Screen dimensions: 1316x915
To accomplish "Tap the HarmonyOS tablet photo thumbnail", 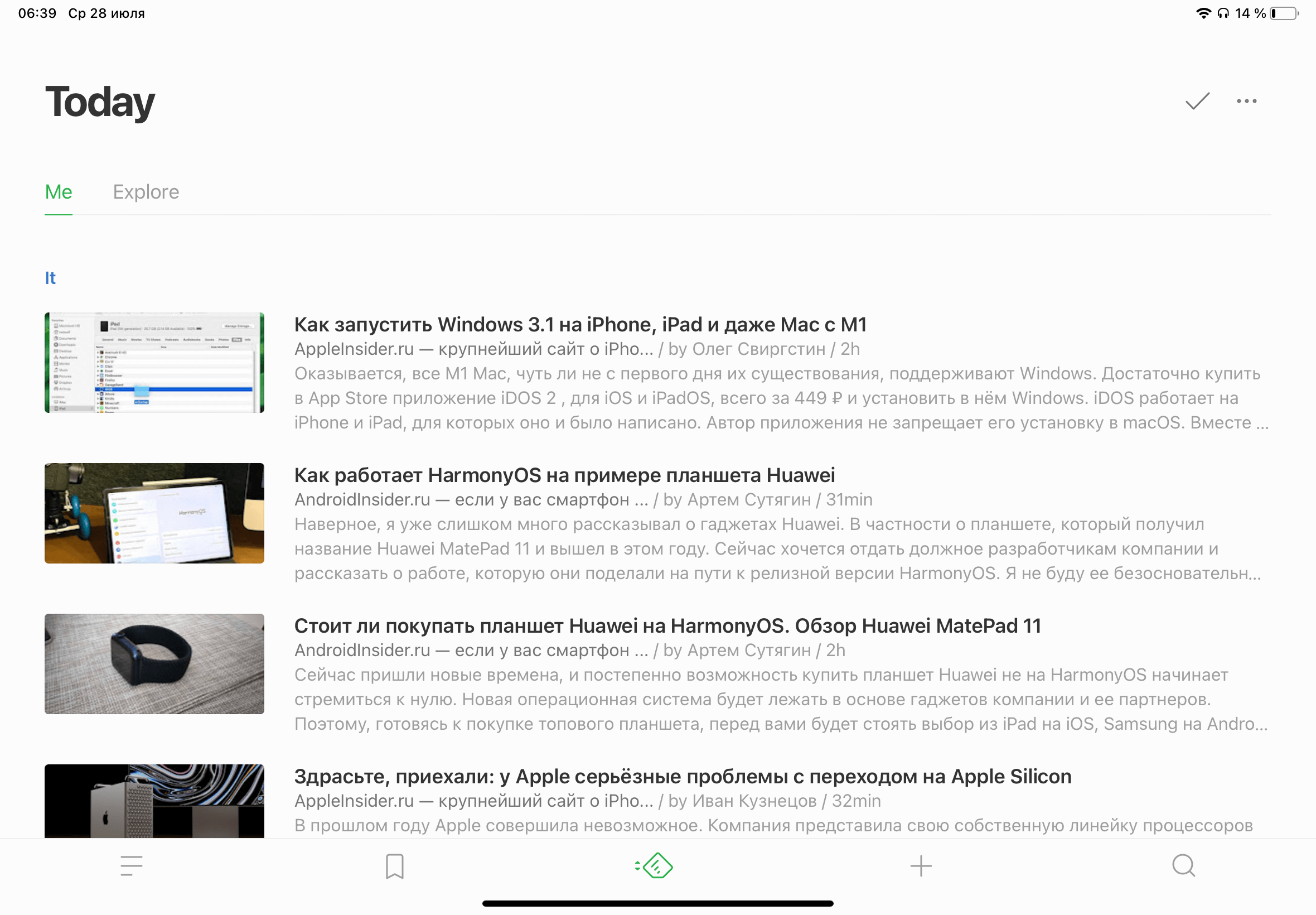I will click(x=154, y=513).
